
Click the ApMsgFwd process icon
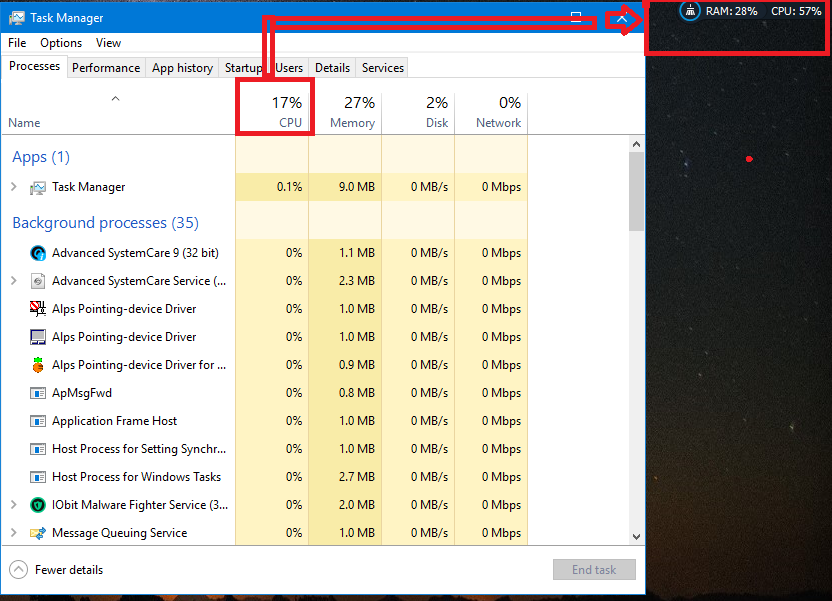pyautogui.click(x=38, y=393)
